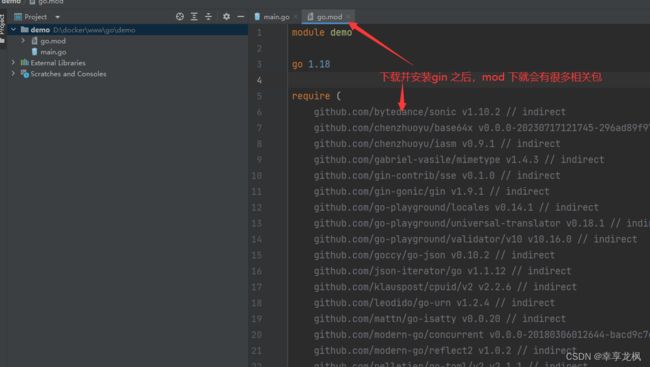Image resolution: width=650 pixels, height=367 pixels.
Task: Click the demo breadcrumb in navigation bar
Action: click(11, 2)
